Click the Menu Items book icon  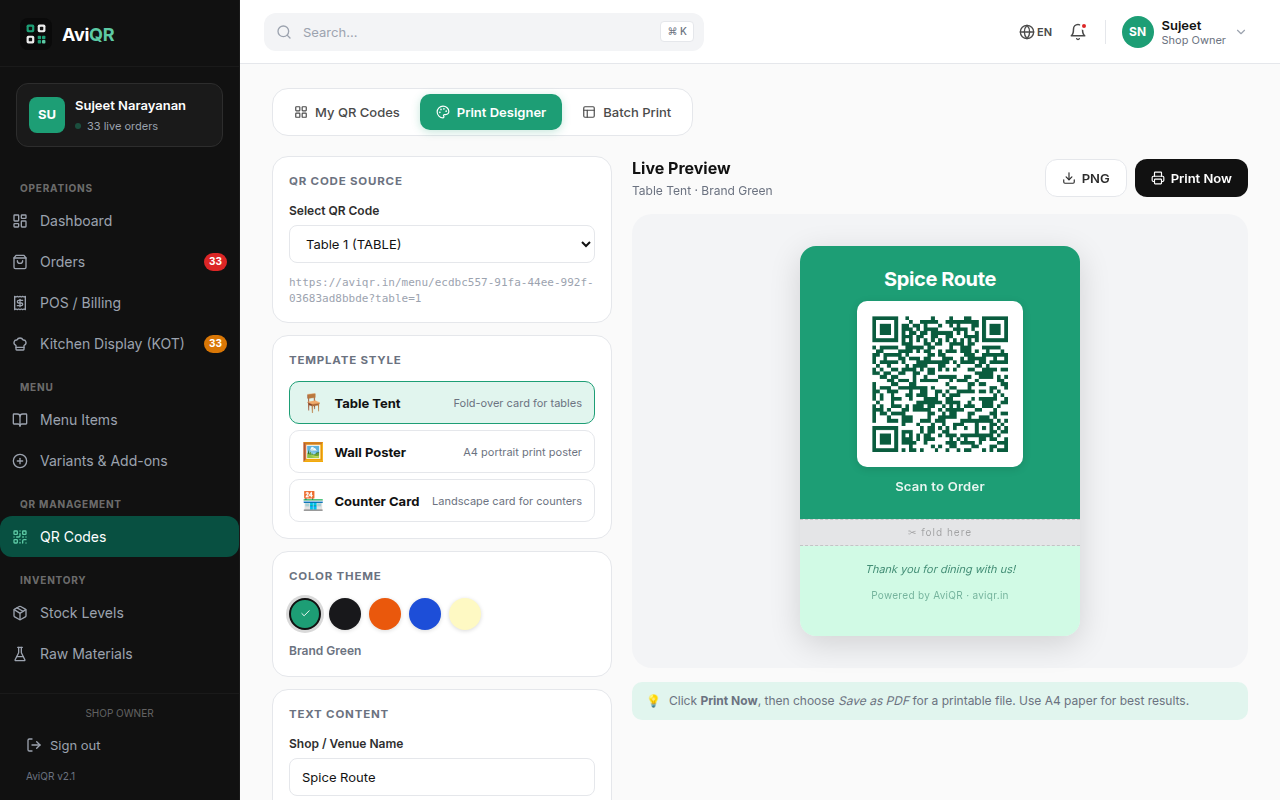click(20, 420)
